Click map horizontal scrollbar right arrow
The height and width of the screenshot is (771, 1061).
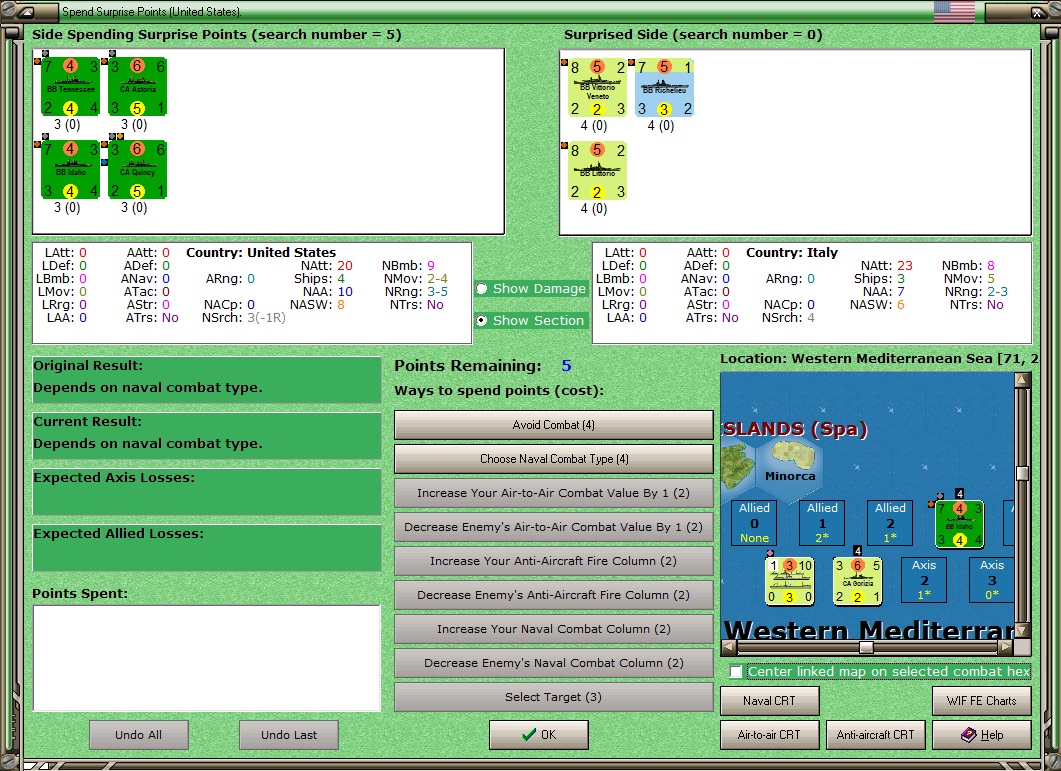click(1006, 647)
